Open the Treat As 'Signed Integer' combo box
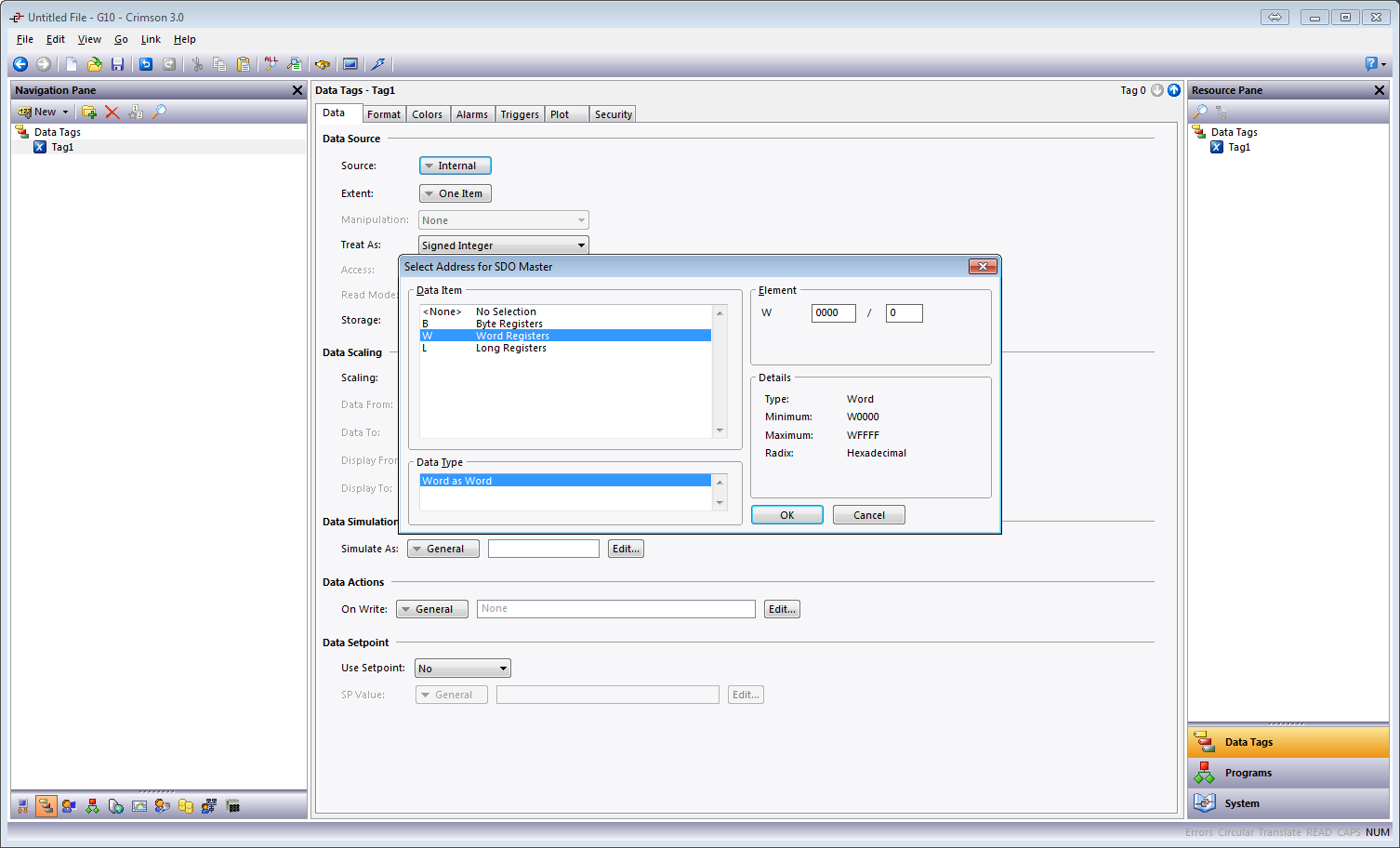This screenshot has width=1400, height=848. tap(504, 245)
